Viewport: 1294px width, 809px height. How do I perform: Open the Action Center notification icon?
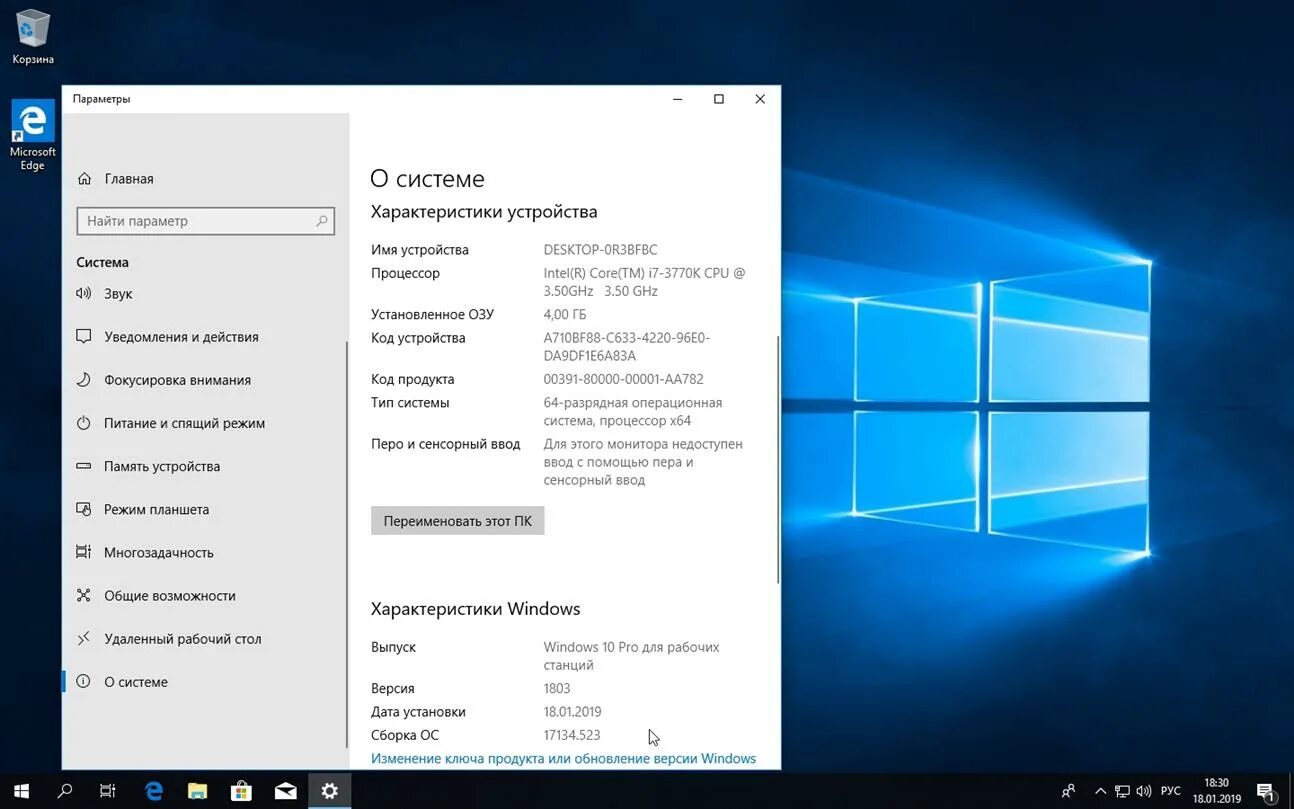pos(1265,791)
